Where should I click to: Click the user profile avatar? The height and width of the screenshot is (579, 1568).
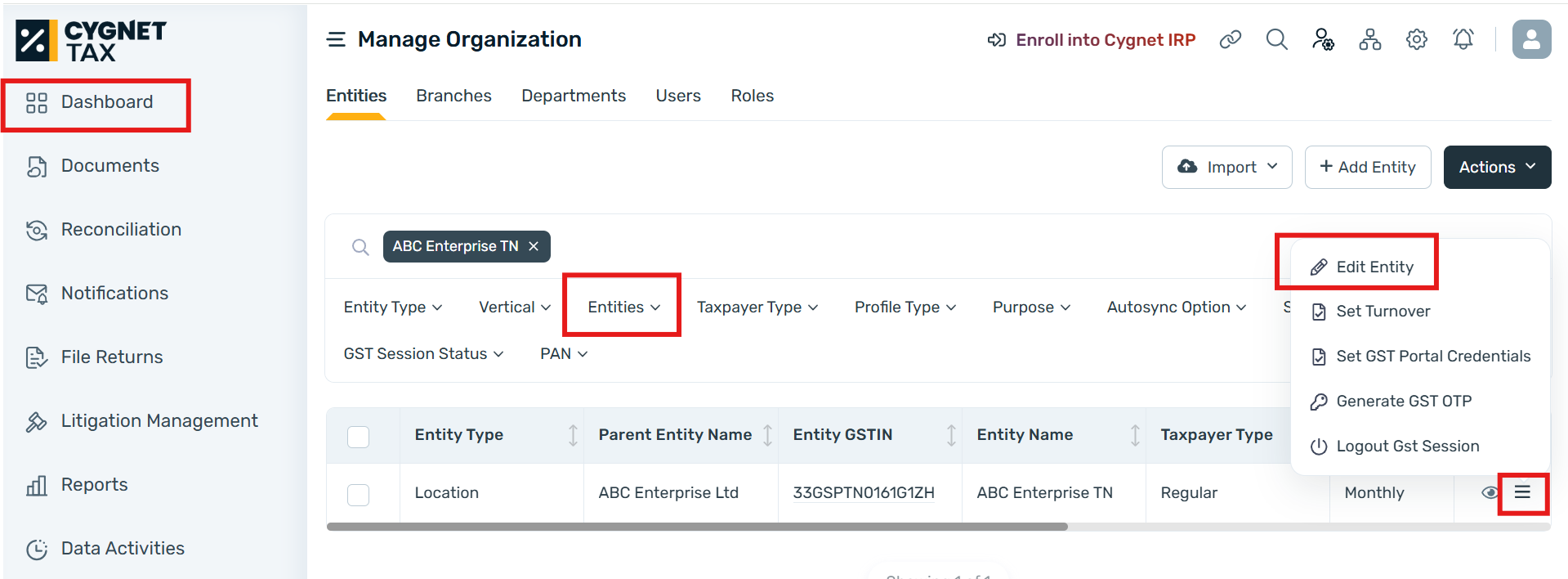click(x=1531, y=39)
